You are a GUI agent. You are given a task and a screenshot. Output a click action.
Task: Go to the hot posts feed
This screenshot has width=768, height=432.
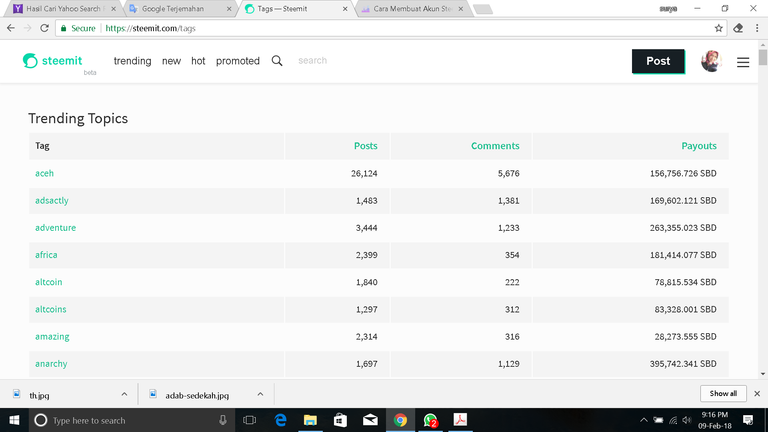198,61
